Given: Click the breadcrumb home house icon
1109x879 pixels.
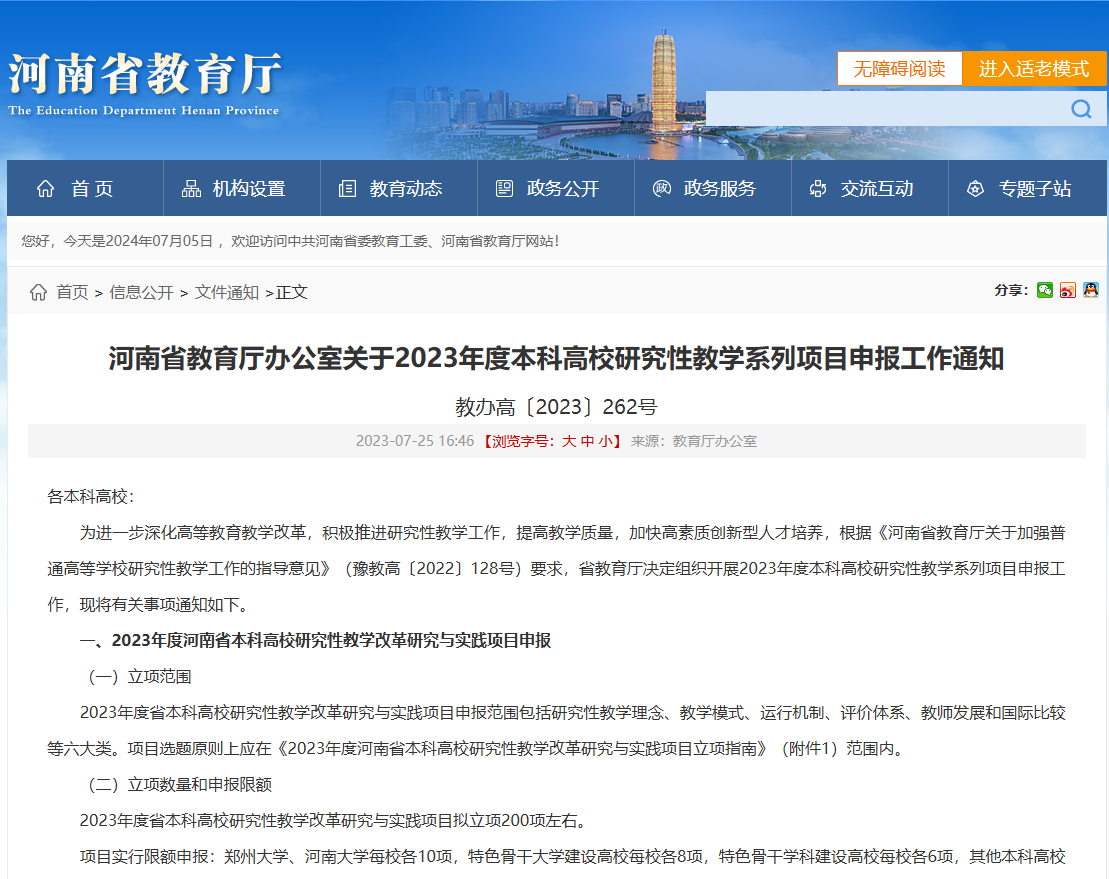Looking at the screenshot, I should tap(38, 292).
